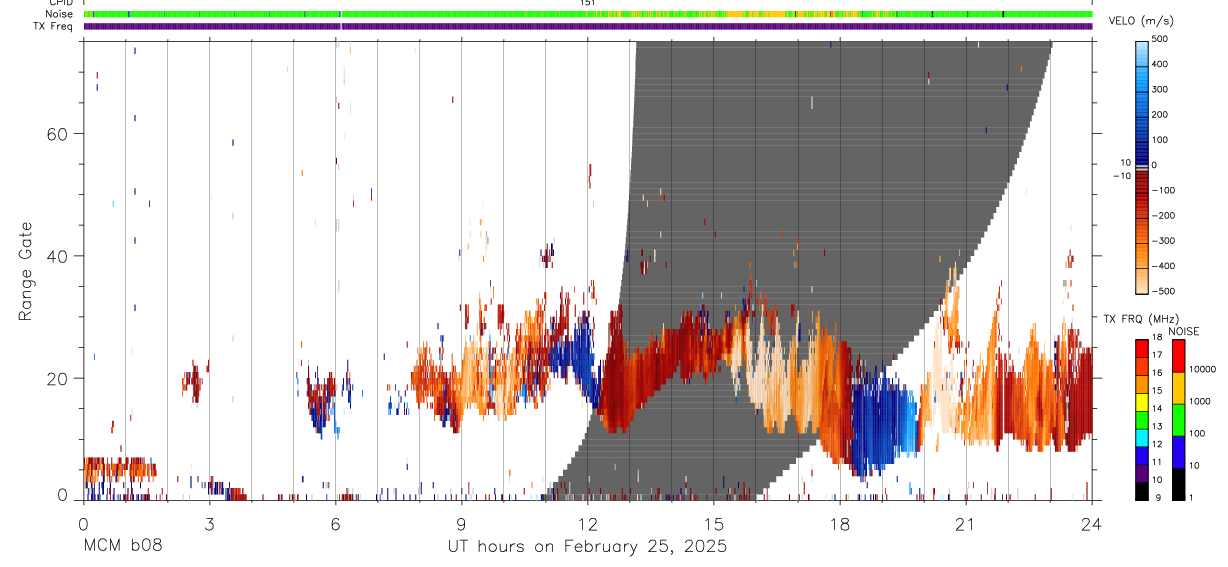
Task: Click the '151' CPID value
Action: [x=587, y=3]
